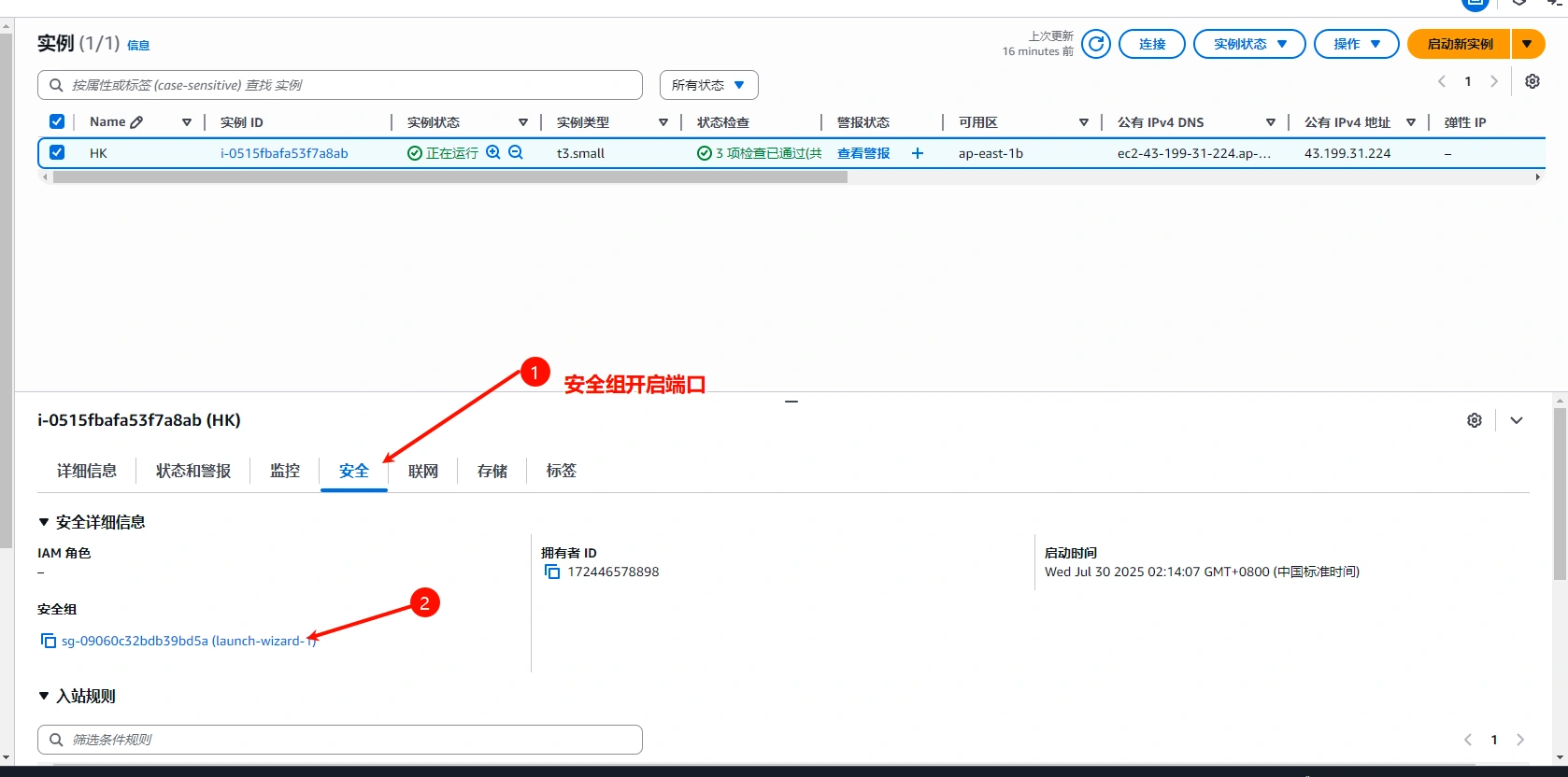Click the refresh instances icon
This screenshot has height=777, width=1568.
(1096, 44)
